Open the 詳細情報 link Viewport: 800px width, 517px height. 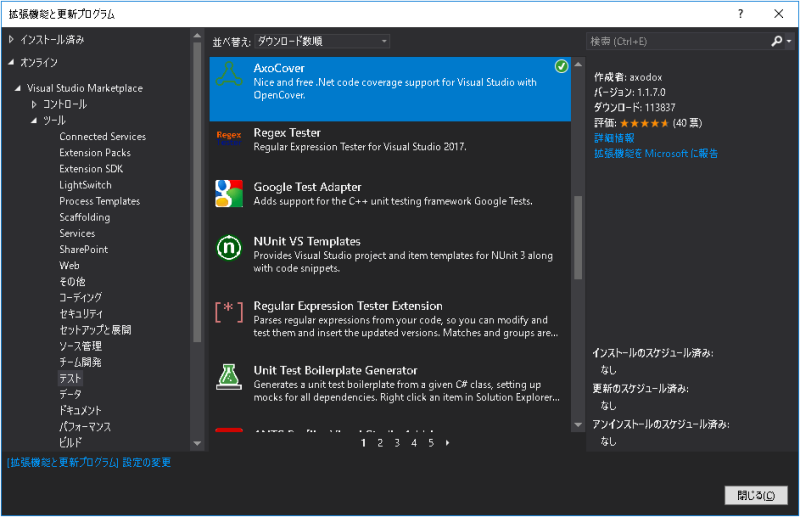pyautogui.click(x=614, y=138)
